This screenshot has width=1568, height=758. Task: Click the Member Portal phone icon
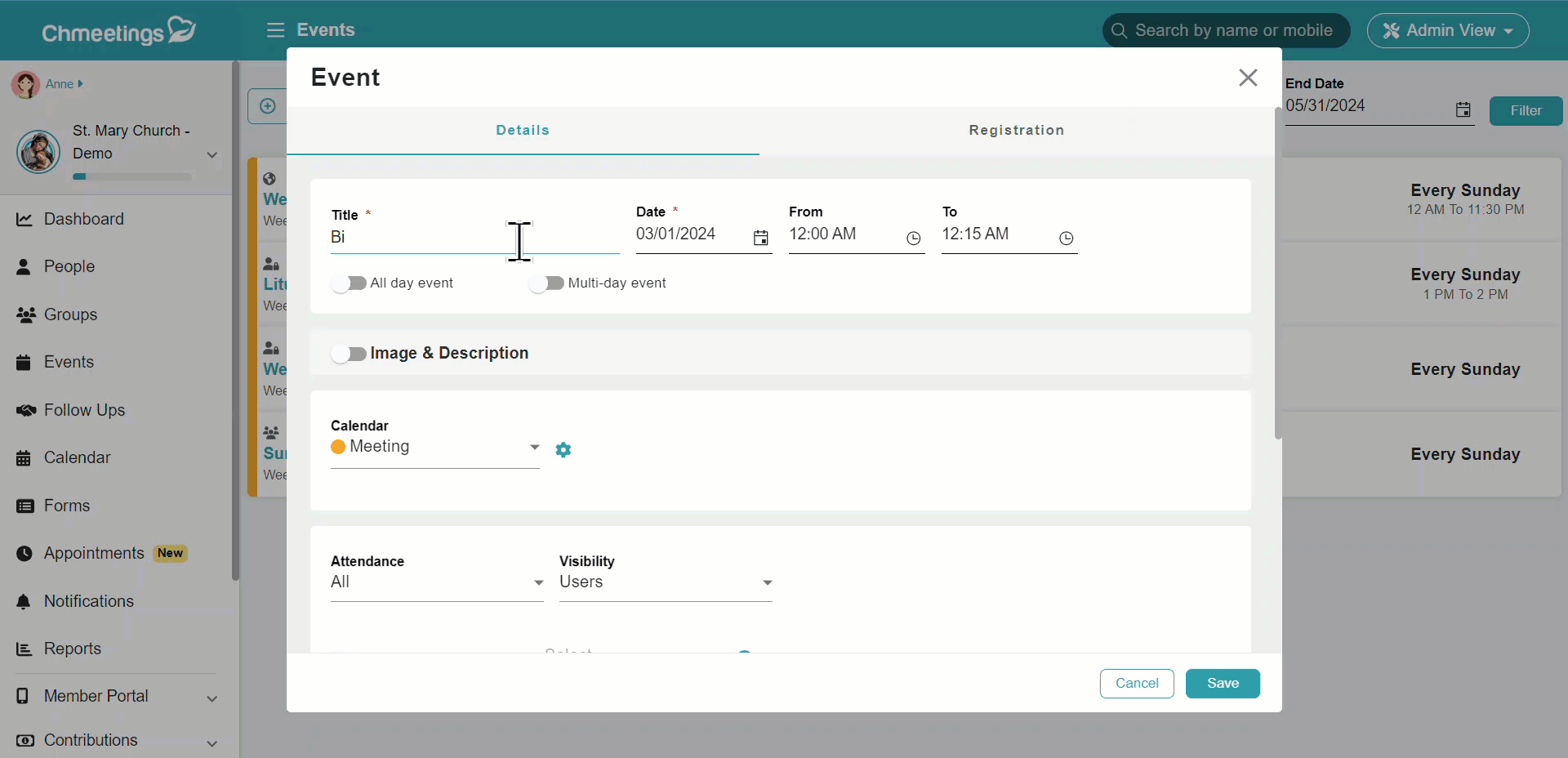click(23, 696)
